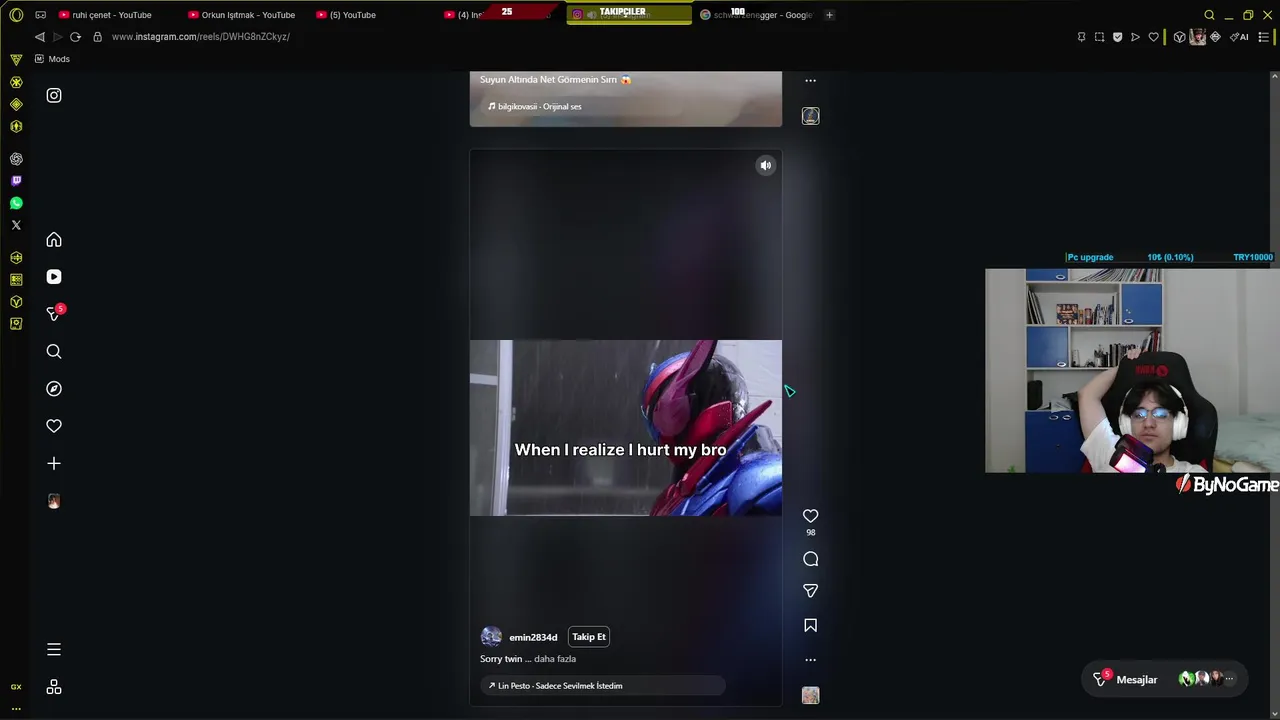
Task: Click the site padlock security icon
Action: 97,37
